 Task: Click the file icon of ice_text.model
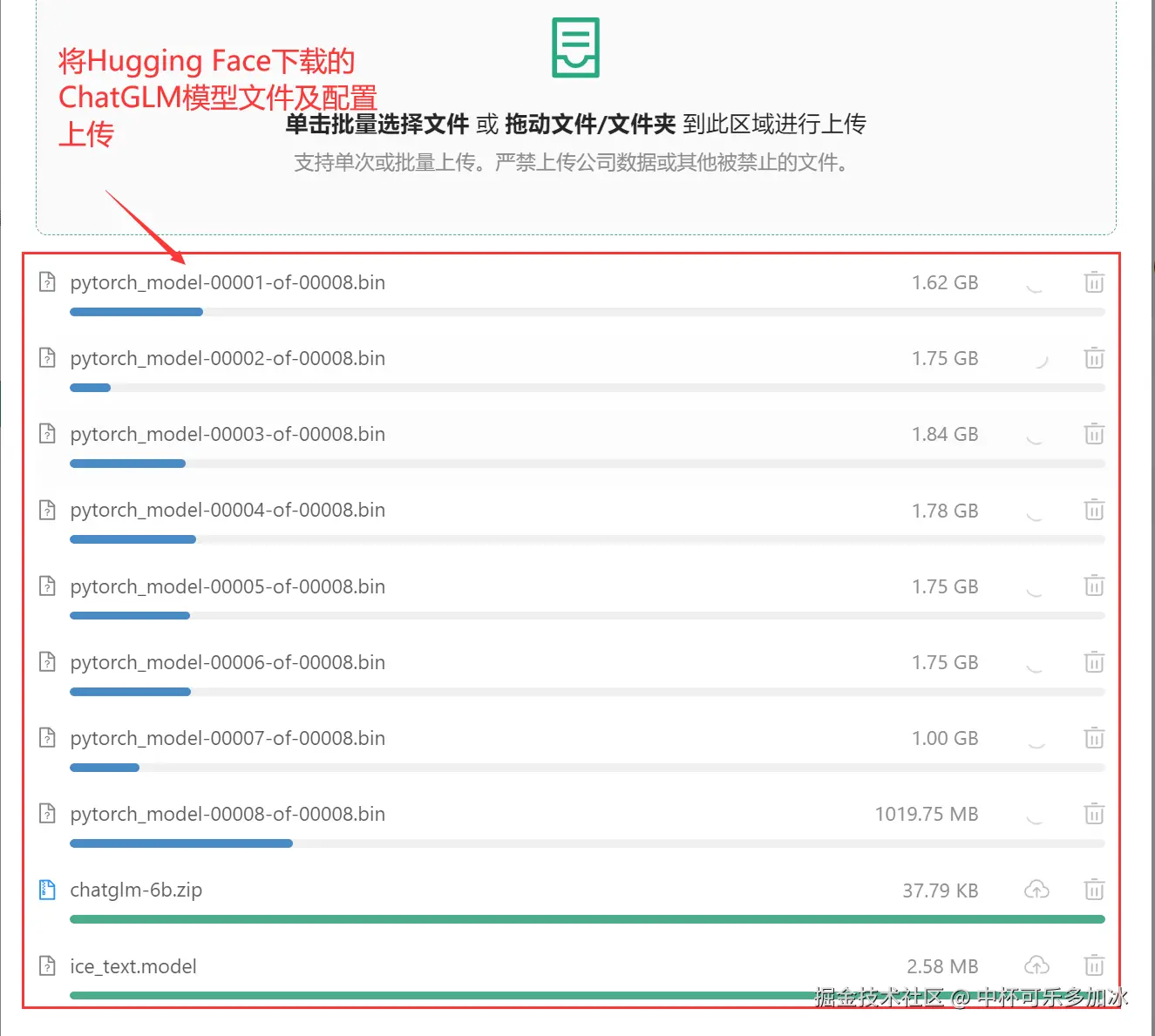tap(48, 965)
